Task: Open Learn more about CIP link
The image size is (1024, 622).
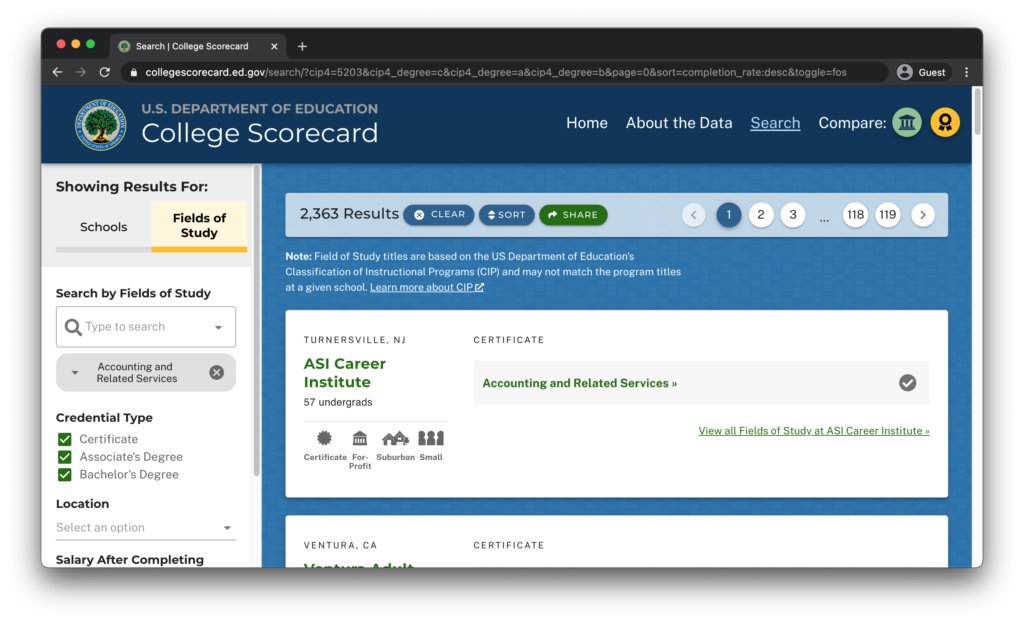Action: 427,287
